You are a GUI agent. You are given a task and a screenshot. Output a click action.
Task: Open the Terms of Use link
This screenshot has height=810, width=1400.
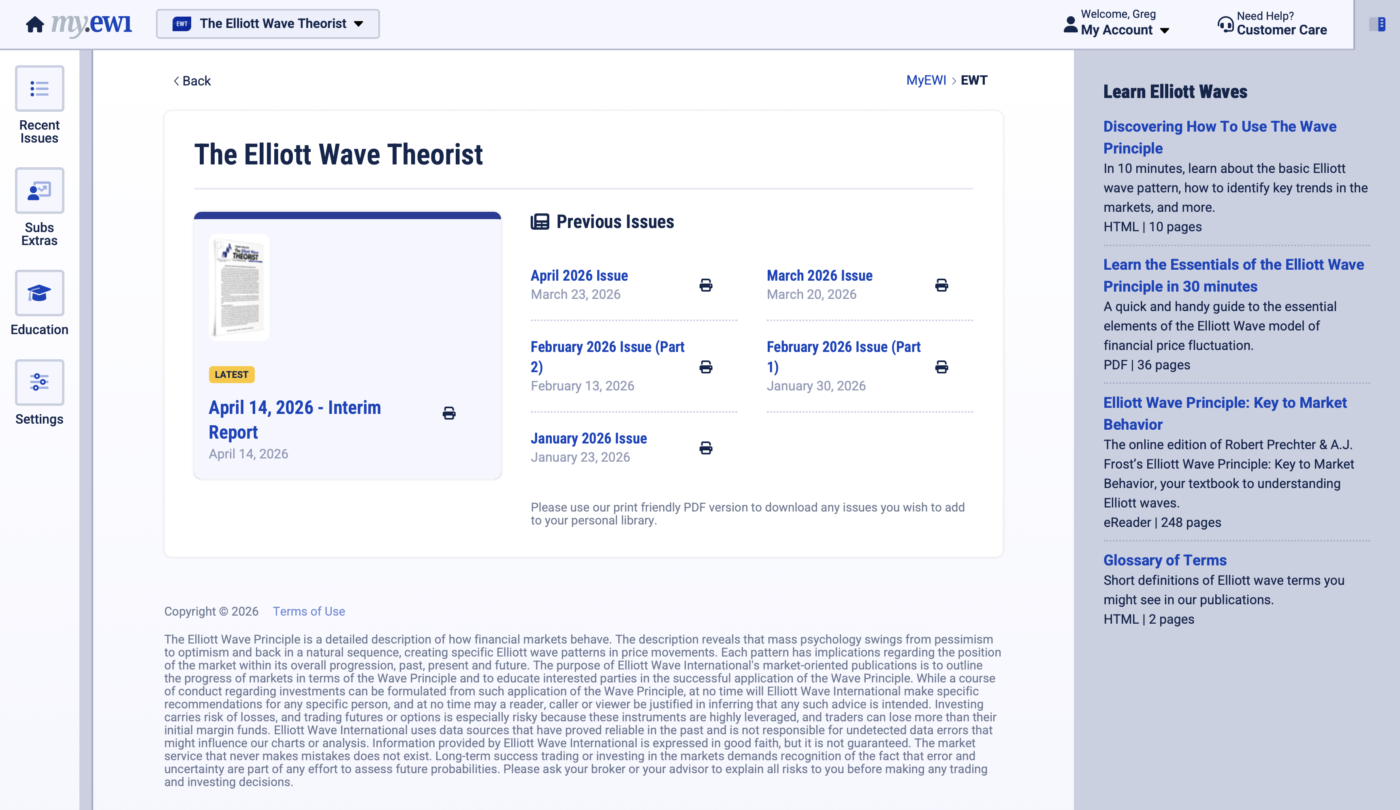pyautogui.click(x=309, y=612)
